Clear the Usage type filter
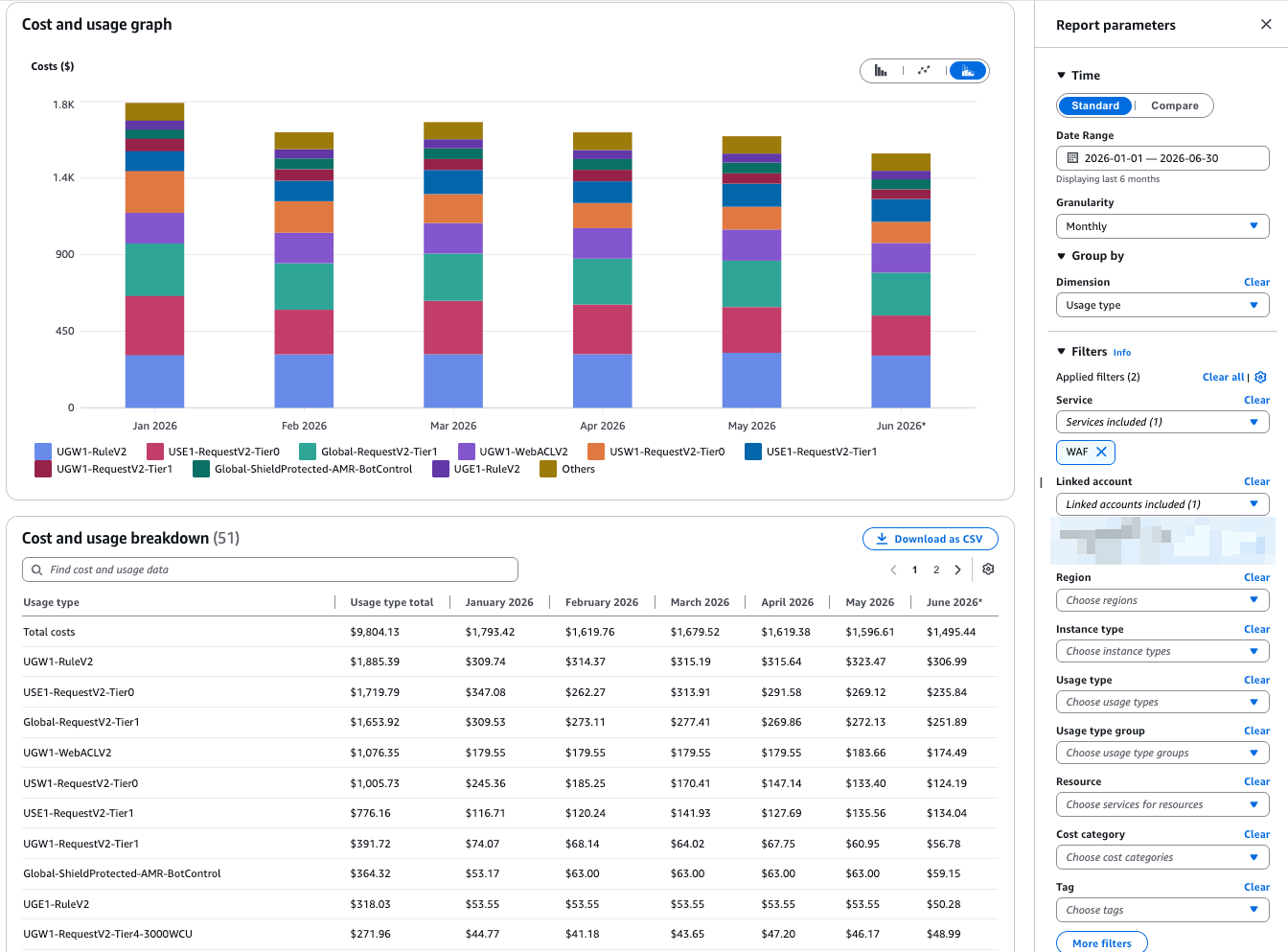Image resolution: width=1288 pixels, height=952 pixels. [1256, 680]
